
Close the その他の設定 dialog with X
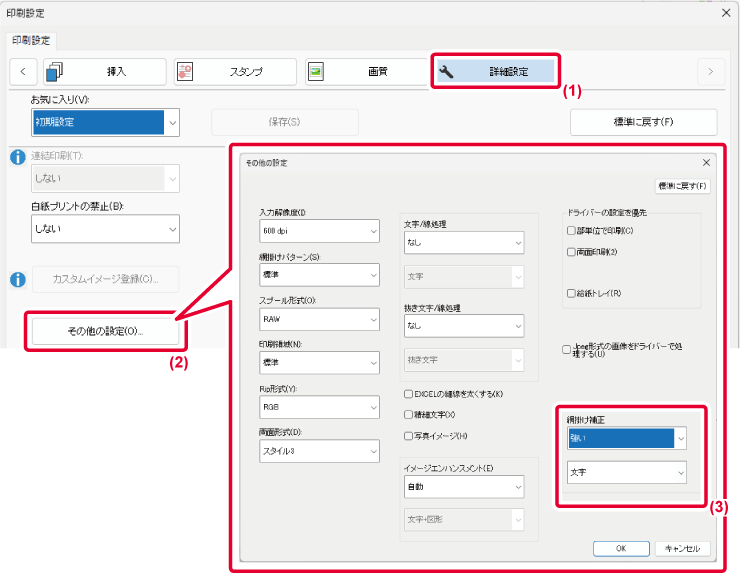pyautogui.click(x=706, y=162)
